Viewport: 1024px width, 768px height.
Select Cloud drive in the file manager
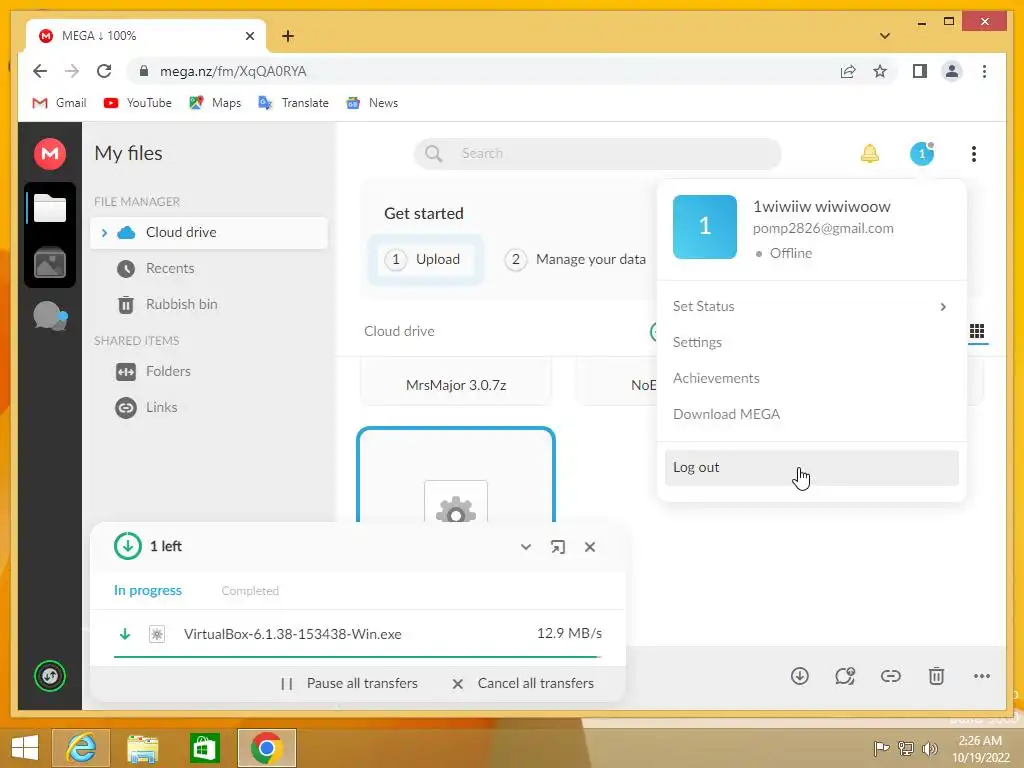point(209,232)
